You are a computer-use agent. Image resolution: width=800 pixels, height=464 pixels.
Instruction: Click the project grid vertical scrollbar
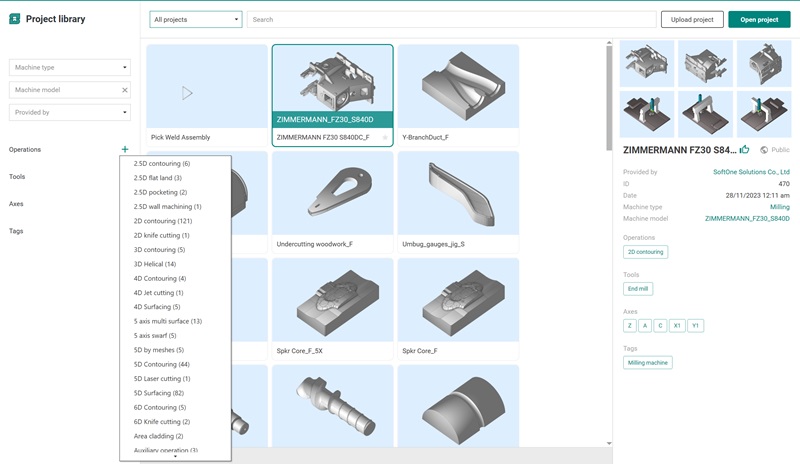point(609,96)
